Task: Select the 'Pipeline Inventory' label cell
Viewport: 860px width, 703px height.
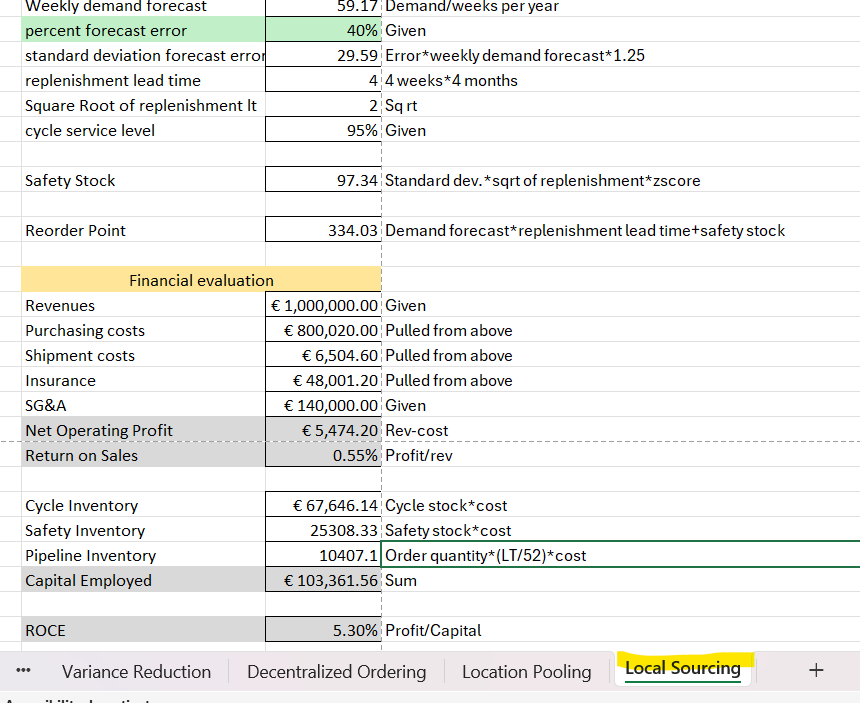Action: [x=143, y=555]
